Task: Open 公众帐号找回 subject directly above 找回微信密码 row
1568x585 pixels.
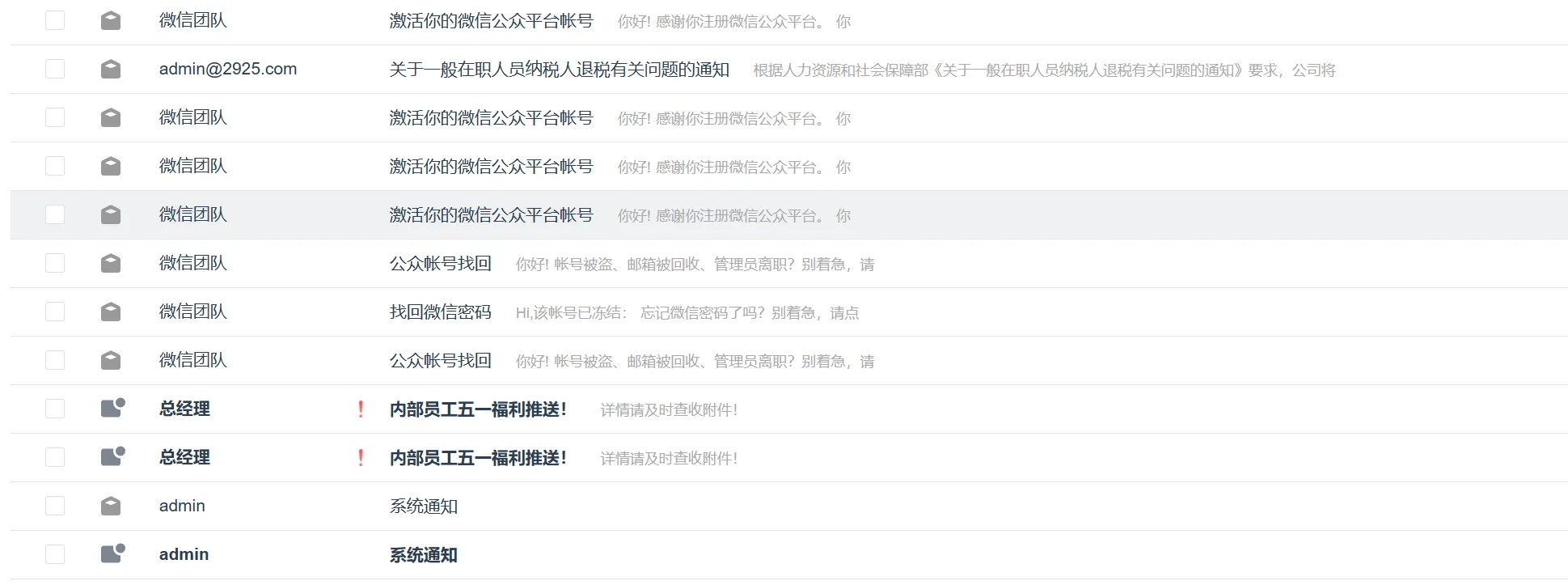Action: (441, 264)
